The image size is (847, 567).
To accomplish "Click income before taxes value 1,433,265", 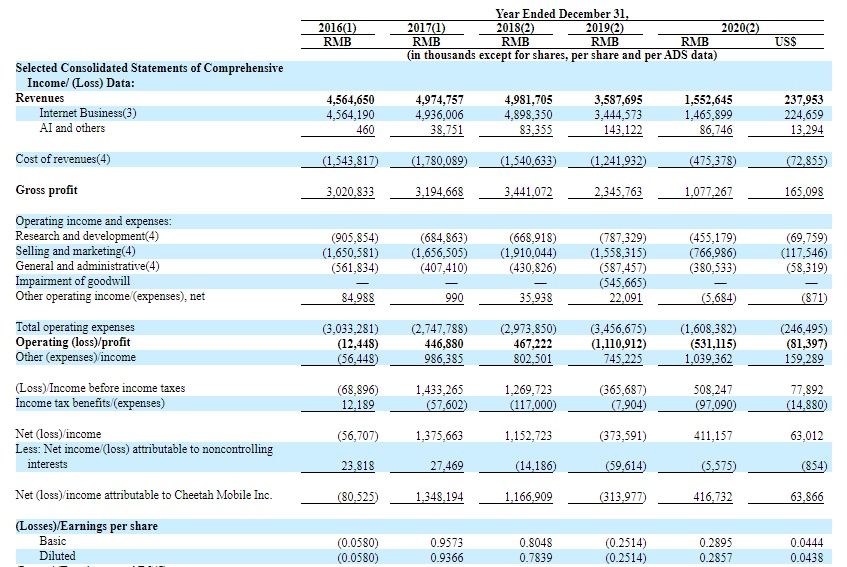I will pyautogui.click(x=439, y=390).
